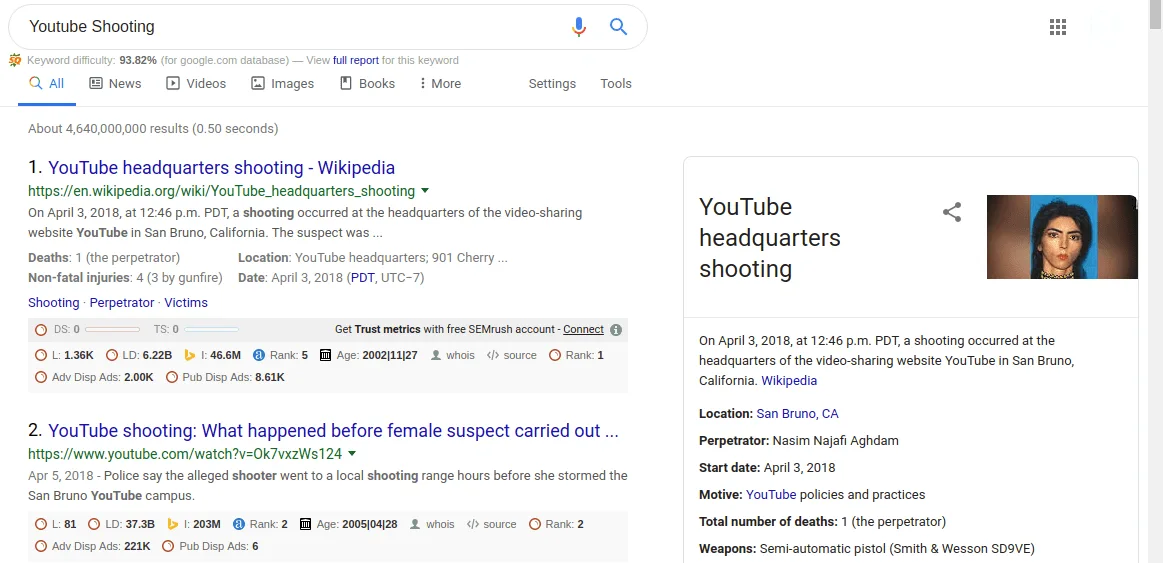Open the full report keyword link
The width and height of the screenshot is (1163, 563).
pos(355,60)
